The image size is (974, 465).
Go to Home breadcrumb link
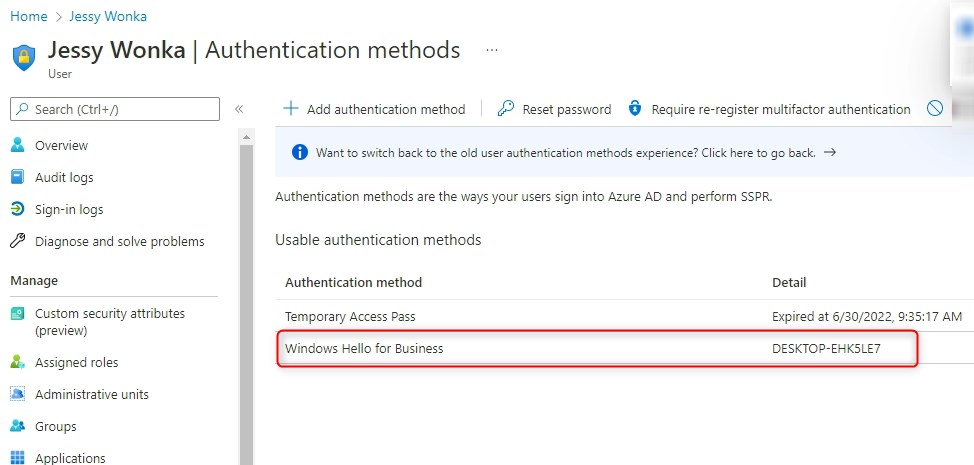point(28,17)
